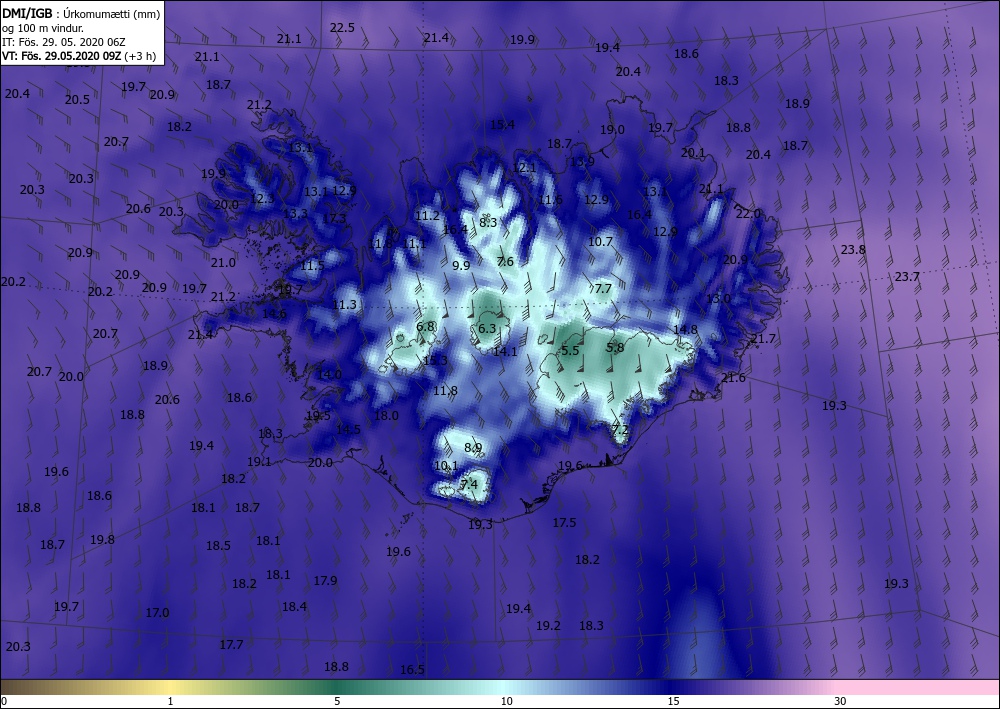Click the 11.2 value in north Iceland
Image resolution: width=1000 pixels, height=709 pixels.
[x=427, y=216]
